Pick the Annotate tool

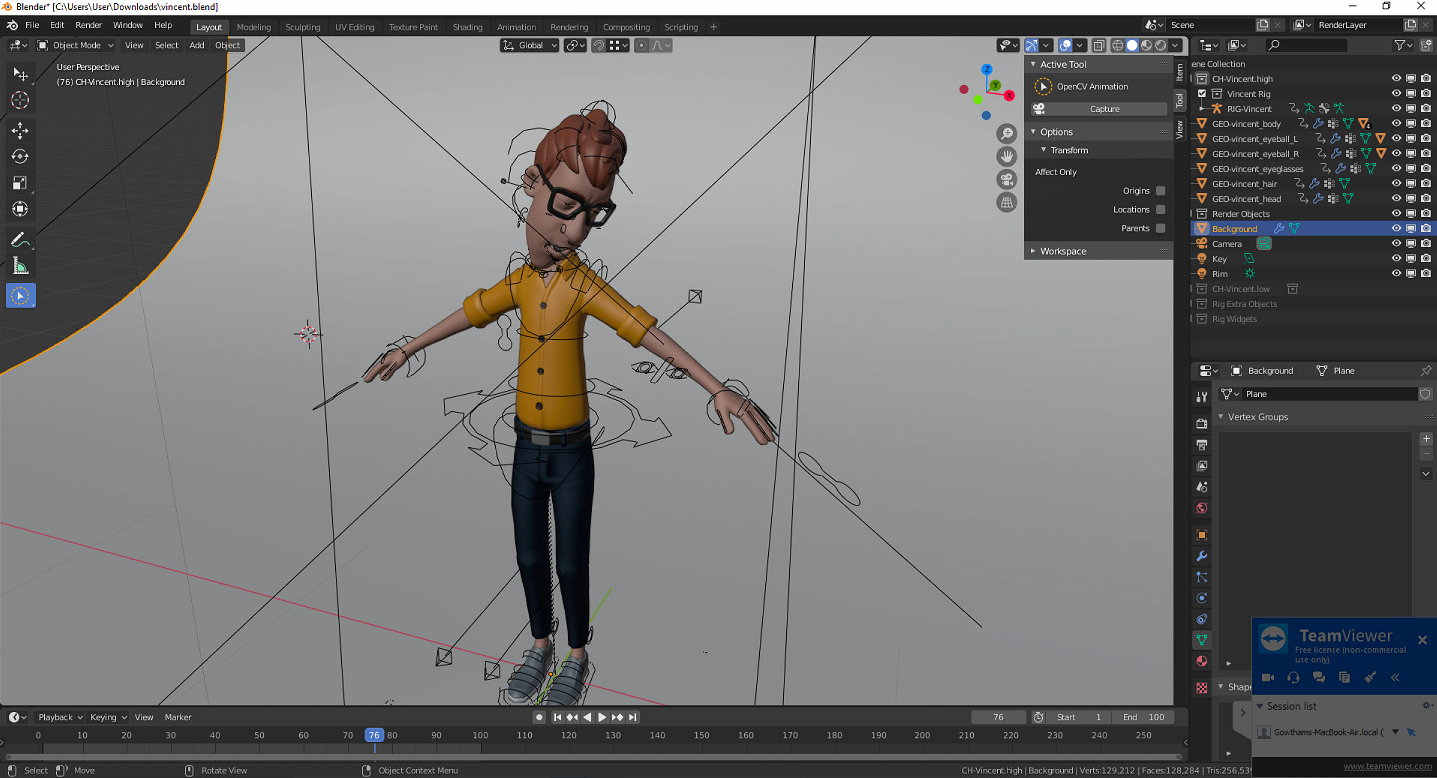point(20,240)
